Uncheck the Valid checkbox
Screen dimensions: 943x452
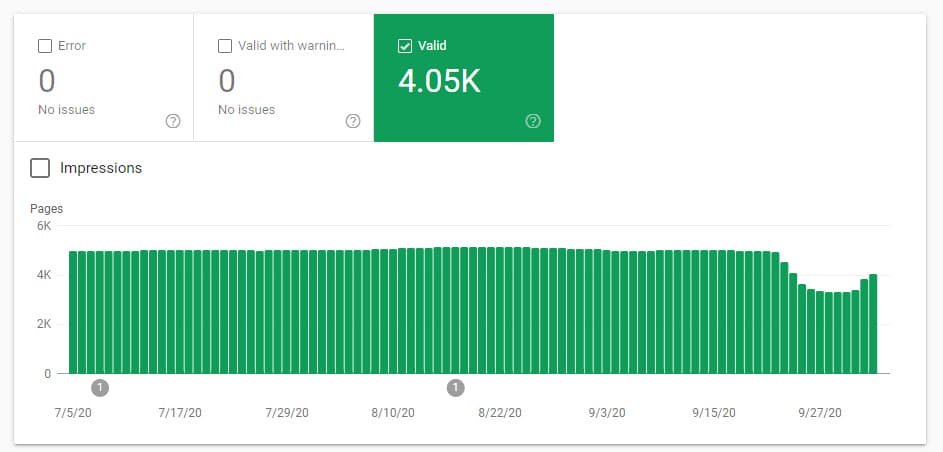coord(405,46)
